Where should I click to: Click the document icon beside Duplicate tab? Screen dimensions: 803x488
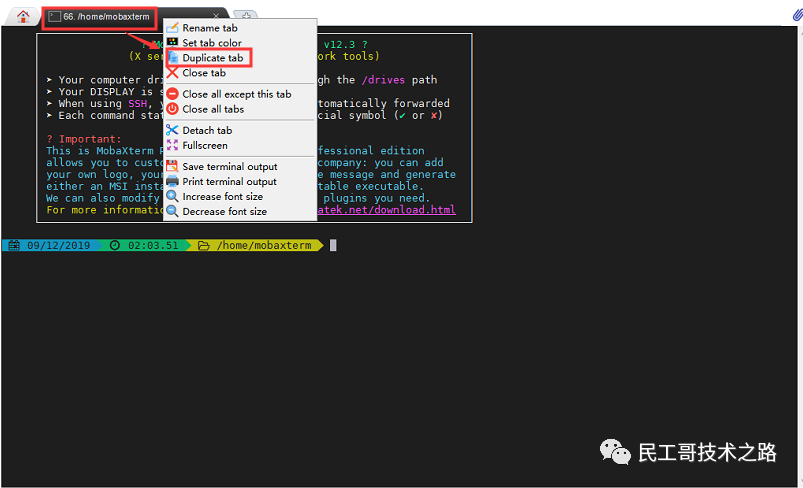point(173,58)
